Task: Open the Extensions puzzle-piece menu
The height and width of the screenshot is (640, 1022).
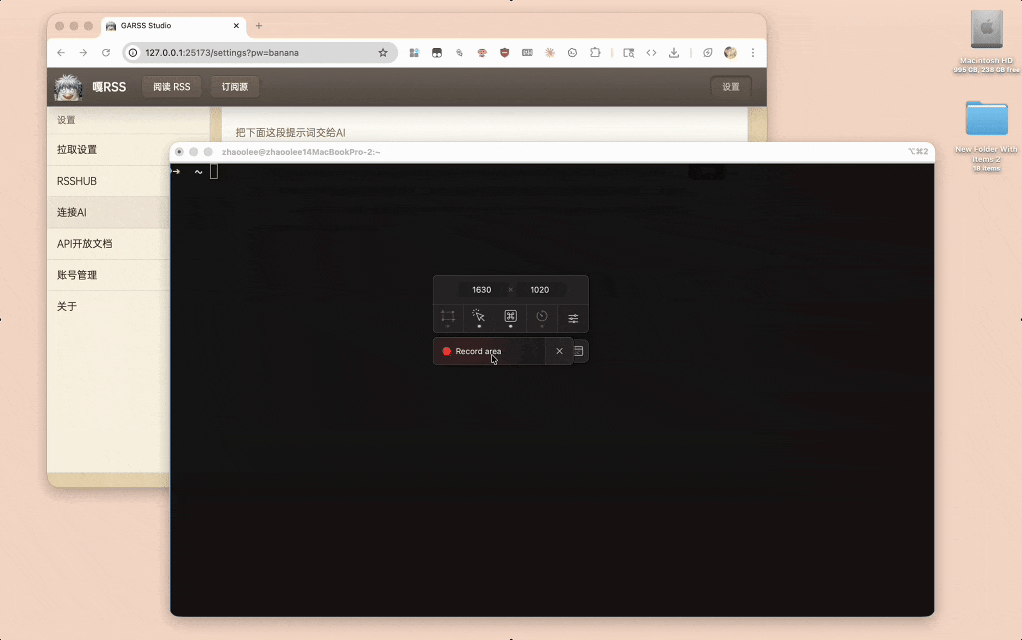Action: pyautogui.click(x=595, y=53)
